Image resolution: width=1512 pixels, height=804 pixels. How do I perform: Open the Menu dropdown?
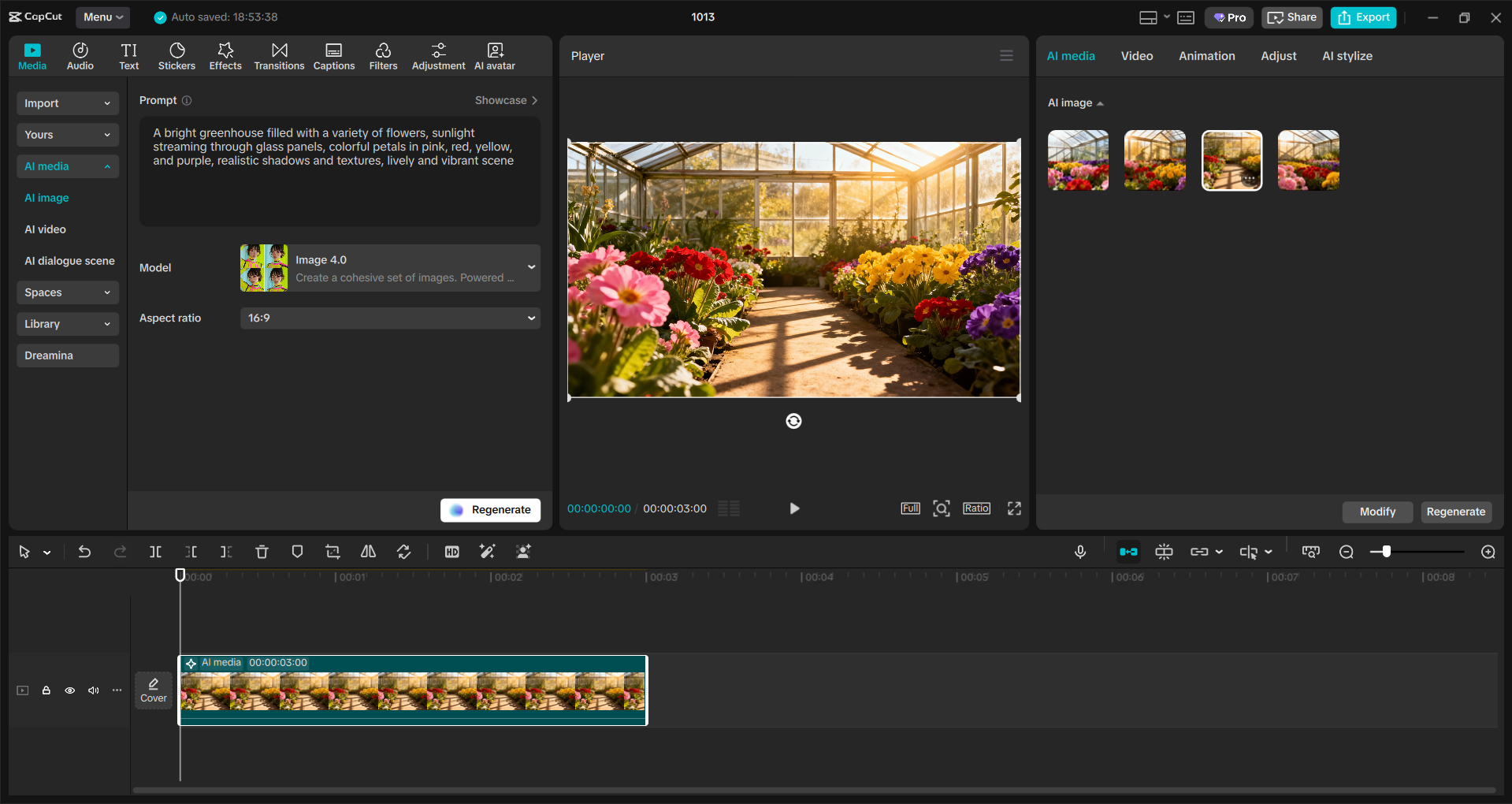tap(102, 17)
